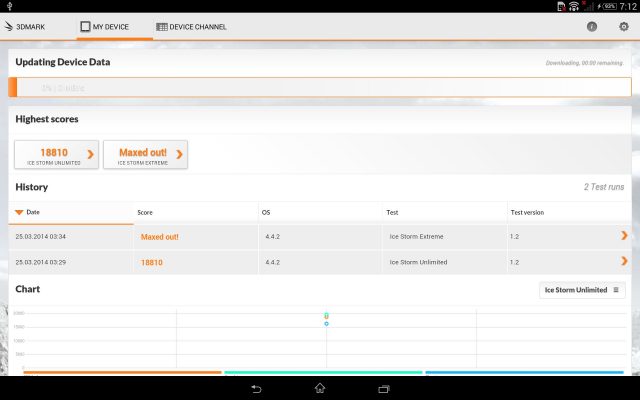Screen dimensions: 640x400
Task: Click the 18810 score in the history table
Action: [x=151, y=262]
